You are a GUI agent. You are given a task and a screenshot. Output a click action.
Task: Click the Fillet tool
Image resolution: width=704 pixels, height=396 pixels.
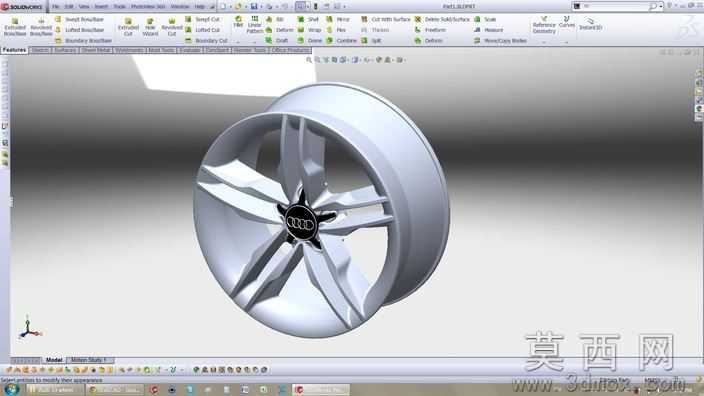point(238,22)
